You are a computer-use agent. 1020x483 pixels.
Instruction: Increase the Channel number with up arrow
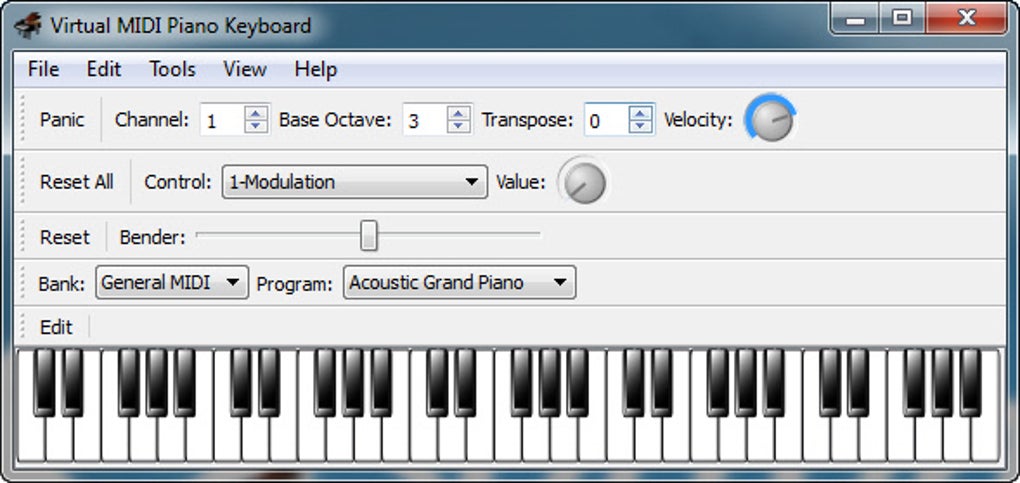point(256,113)
